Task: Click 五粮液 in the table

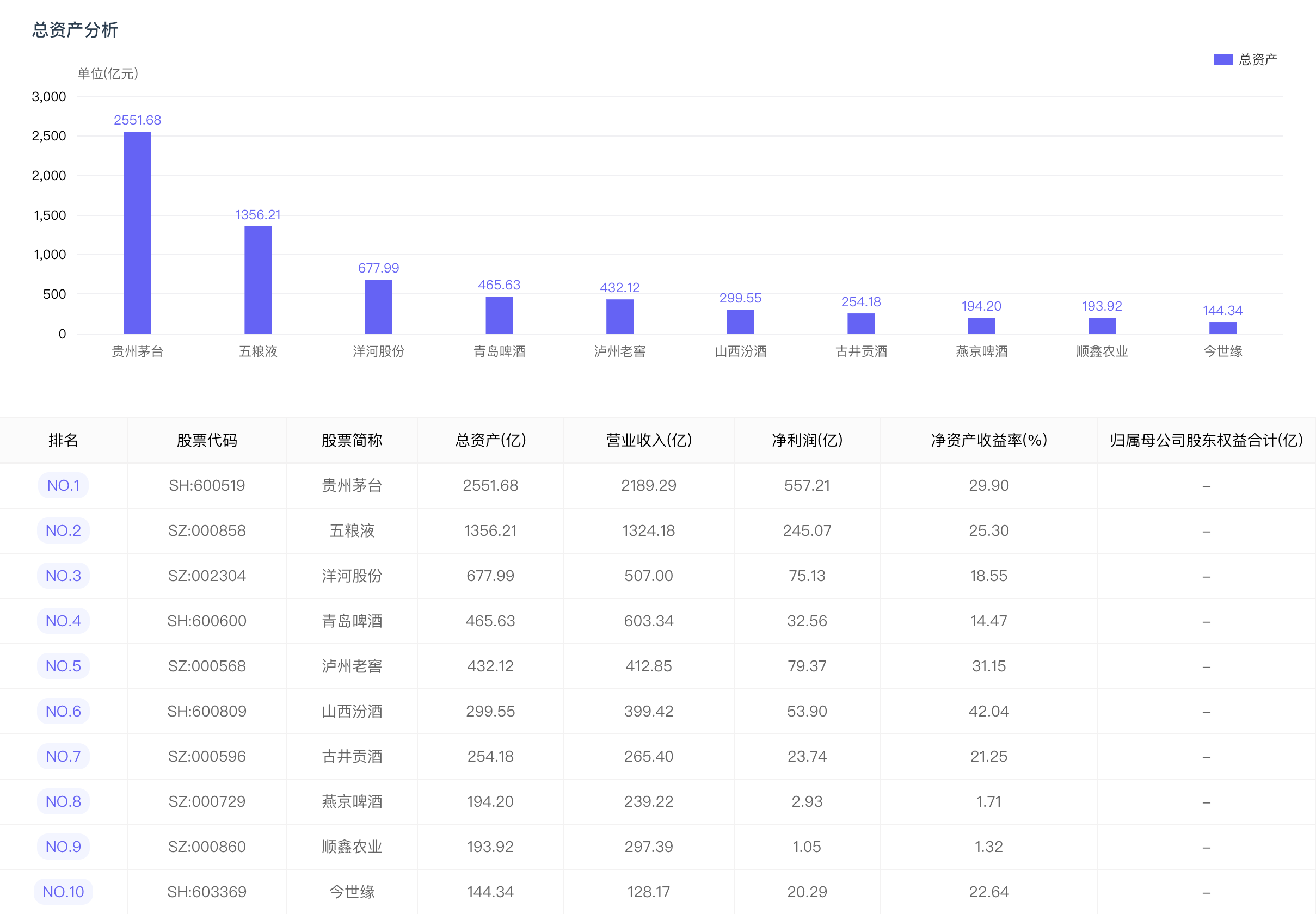Action: coord(352,531)
